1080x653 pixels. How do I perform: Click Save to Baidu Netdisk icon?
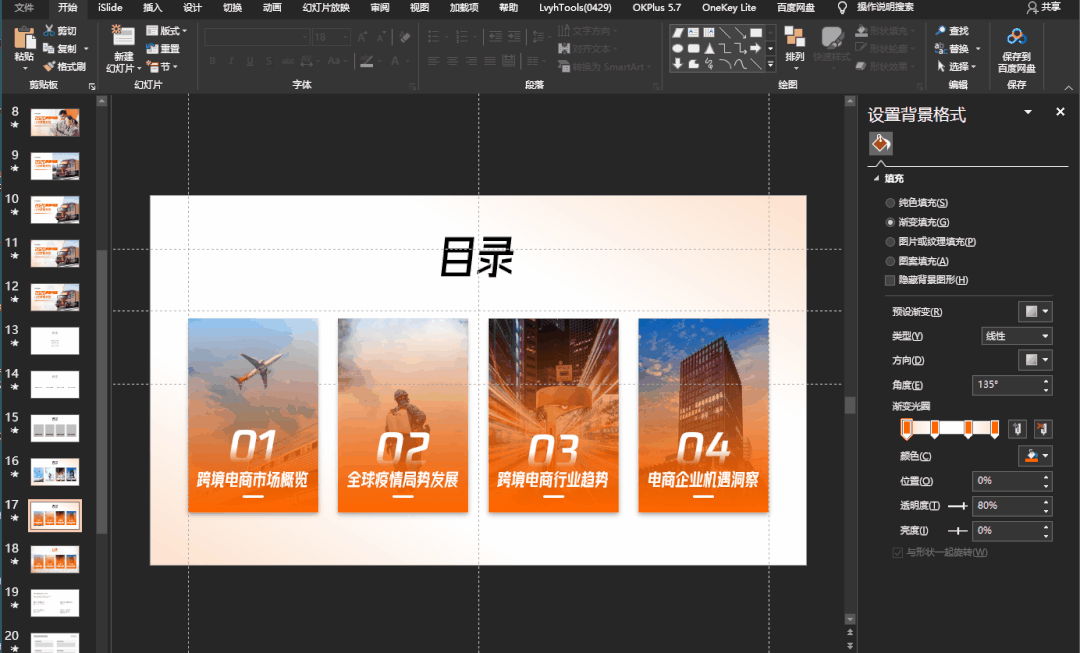click(1016, 38)
